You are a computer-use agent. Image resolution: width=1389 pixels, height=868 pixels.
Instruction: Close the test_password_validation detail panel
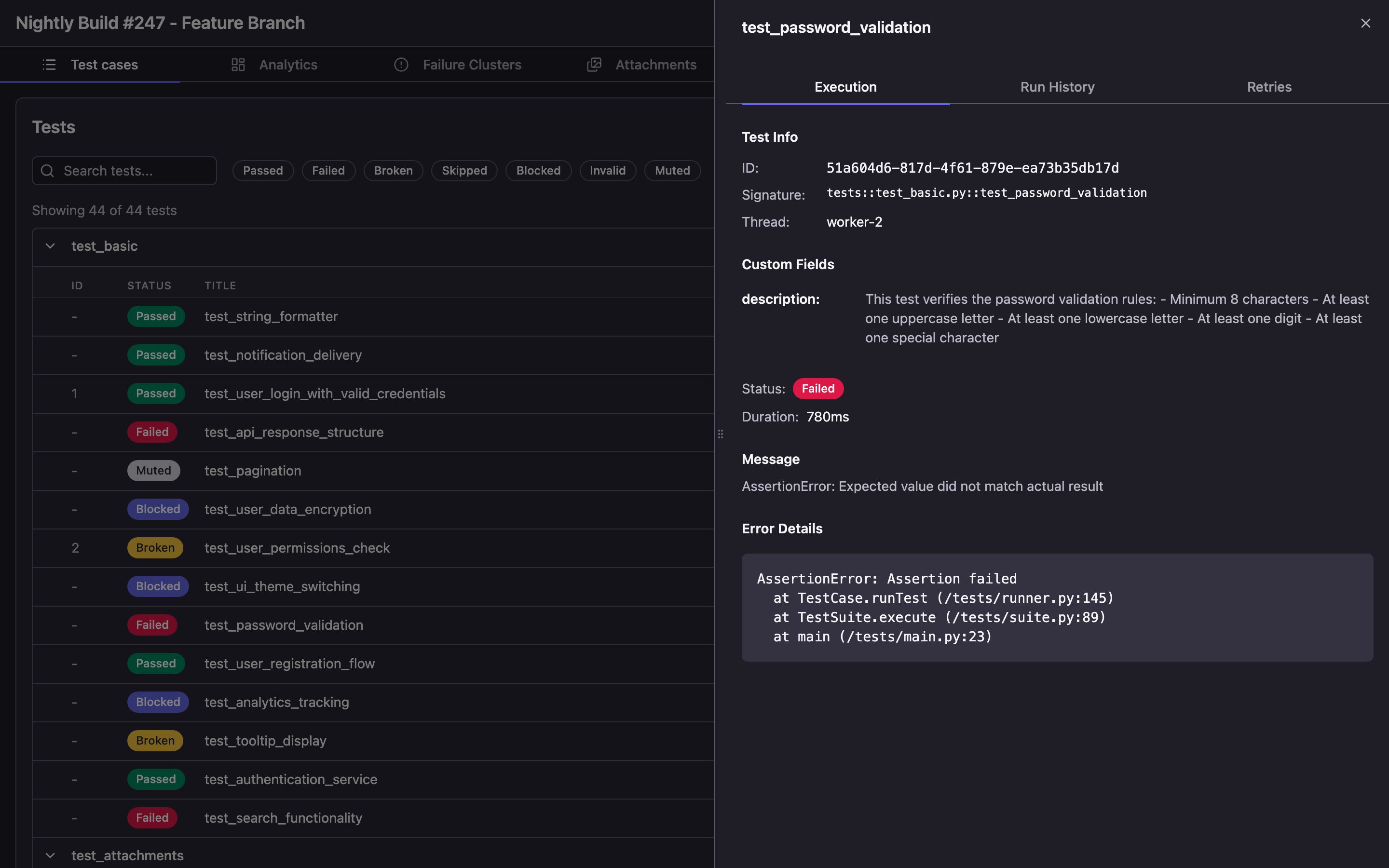pyautogui.click(x=1365, y=23)
